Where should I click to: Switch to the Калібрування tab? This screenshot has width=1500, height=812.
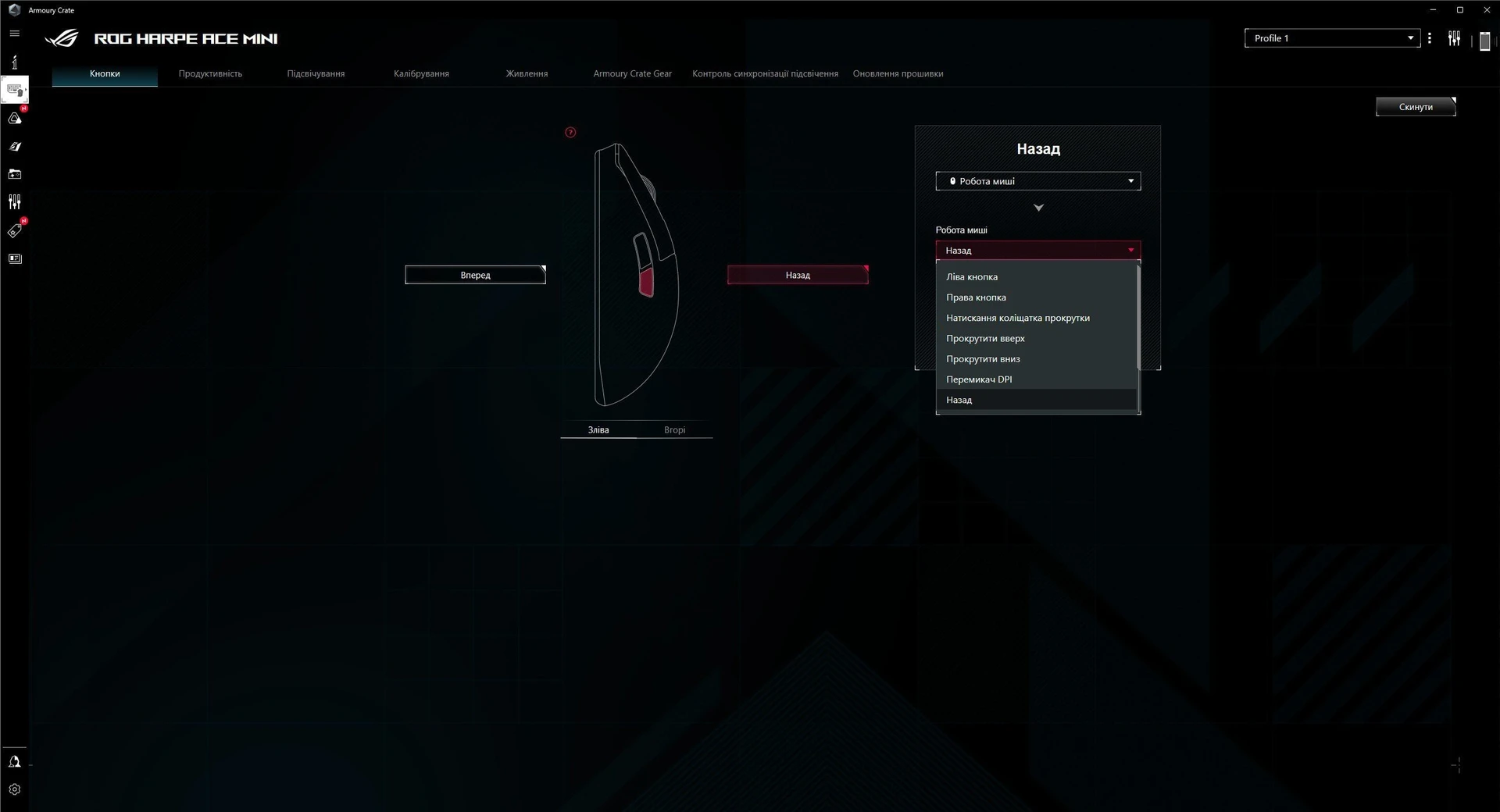421,73
